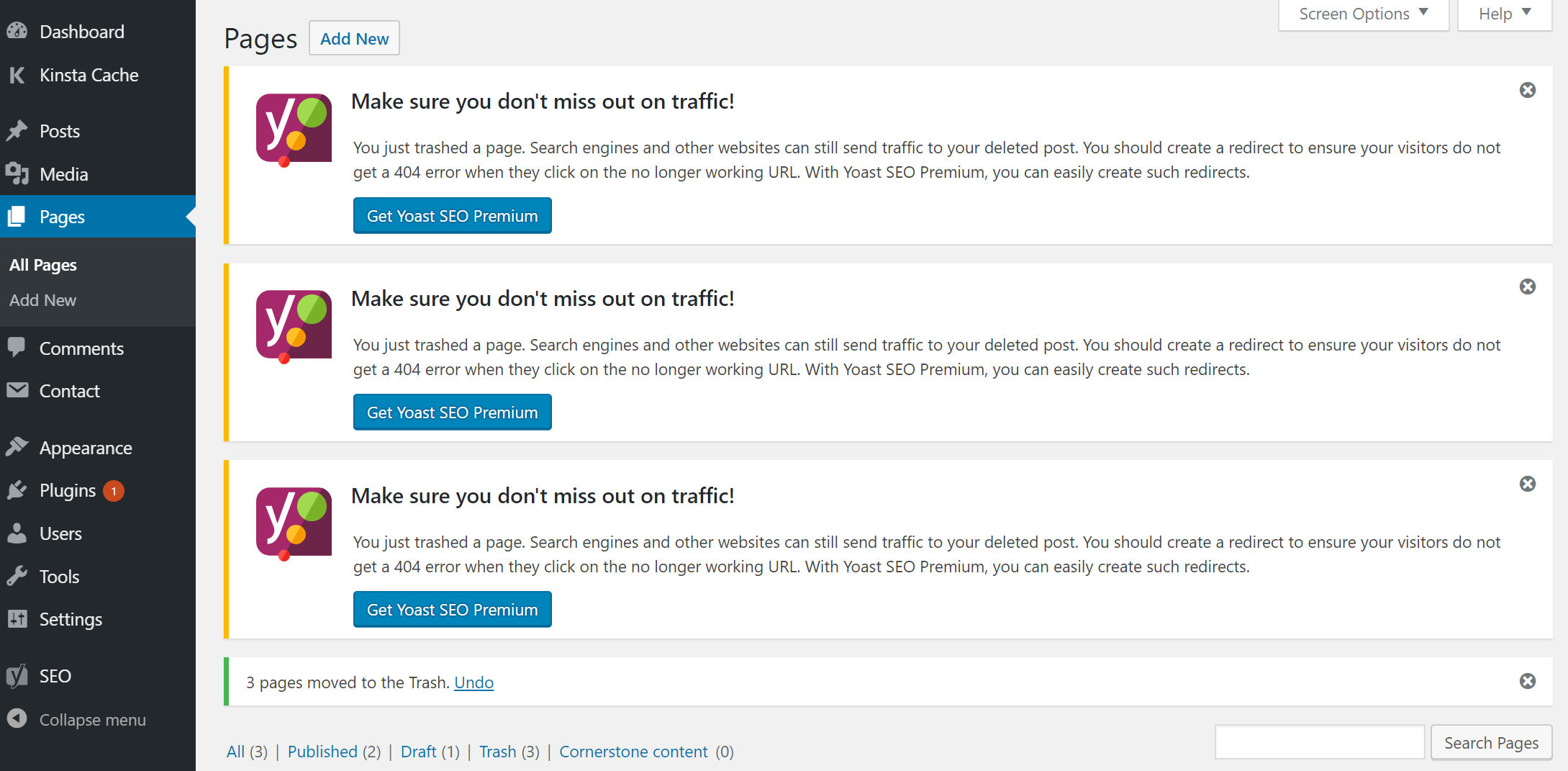Click the Yoast SEO sidebar icon
Image resolution: width=1568 pixels, height=771 pixels.
click(17, 676)
